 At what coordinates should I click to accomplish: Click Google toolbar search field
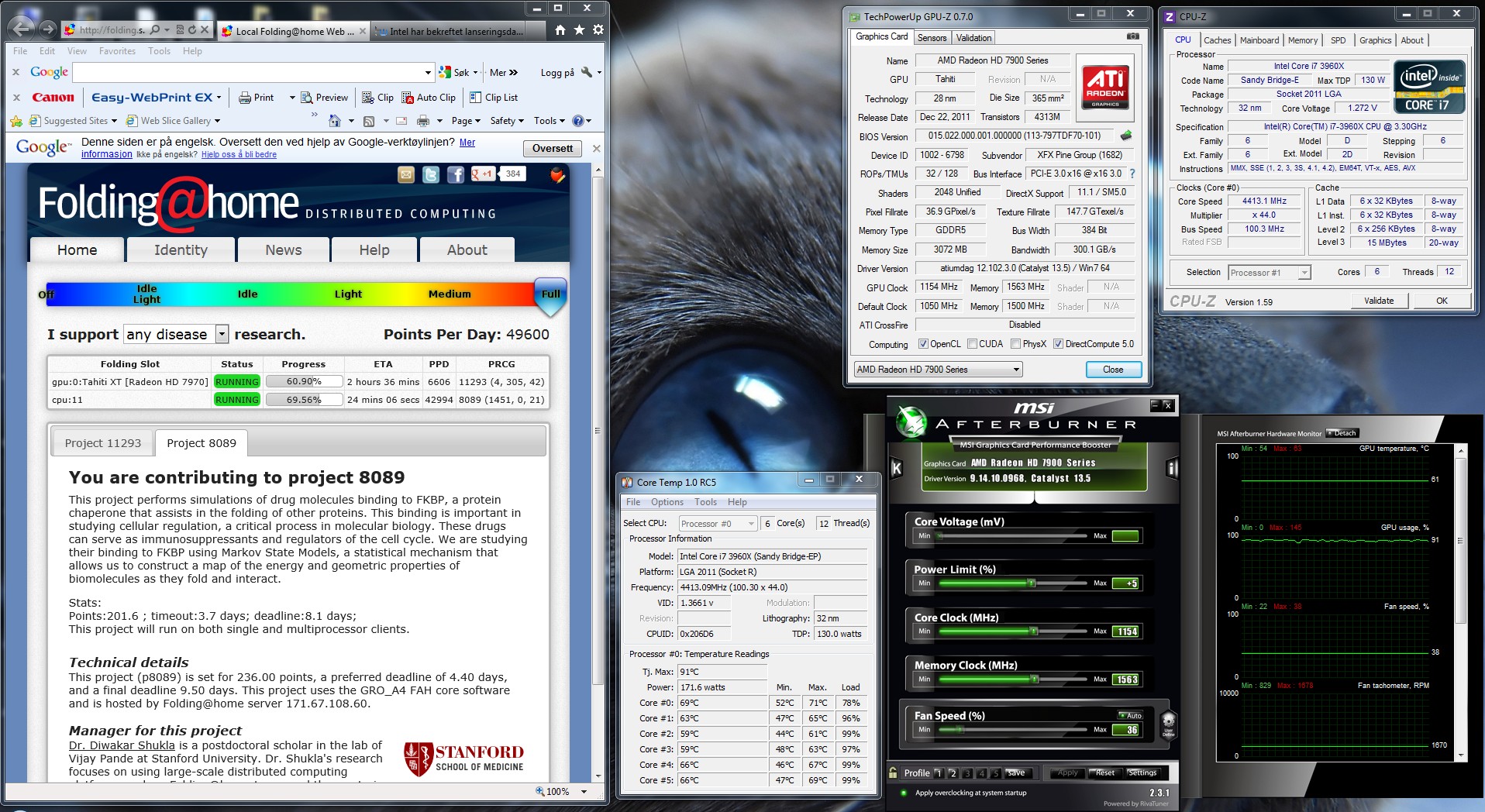pos(253,72)
